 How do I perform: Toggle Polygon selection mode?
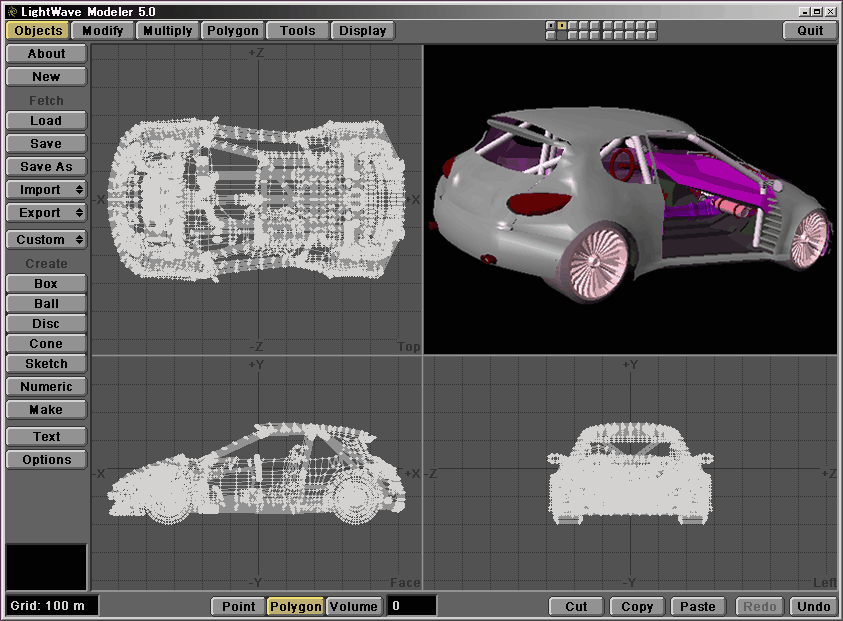coord(295,606)
